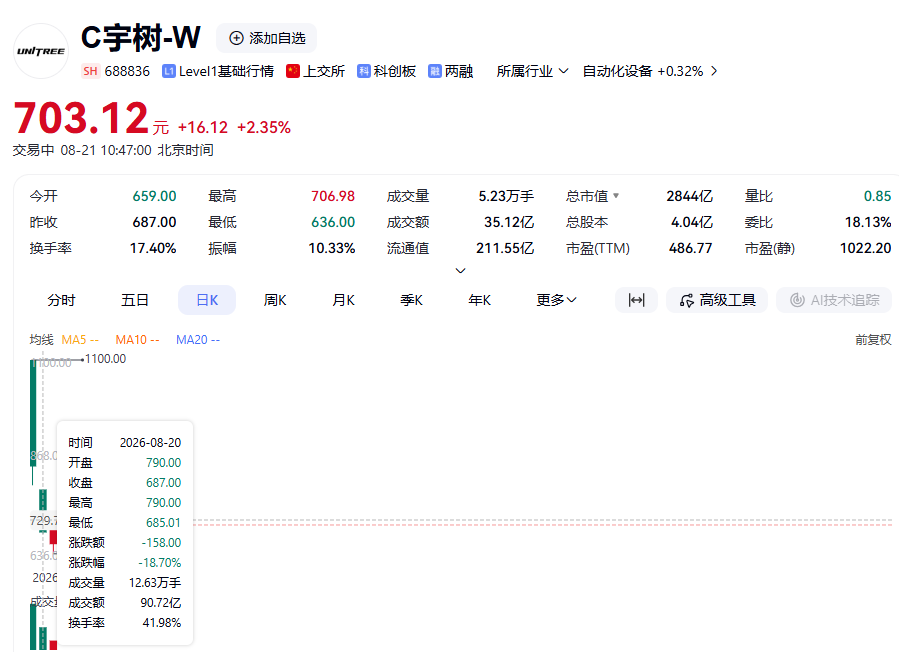The width and height of the screenshot is (899, 652).
Task: Click the 最高 value 706.98
Action: 333,196
